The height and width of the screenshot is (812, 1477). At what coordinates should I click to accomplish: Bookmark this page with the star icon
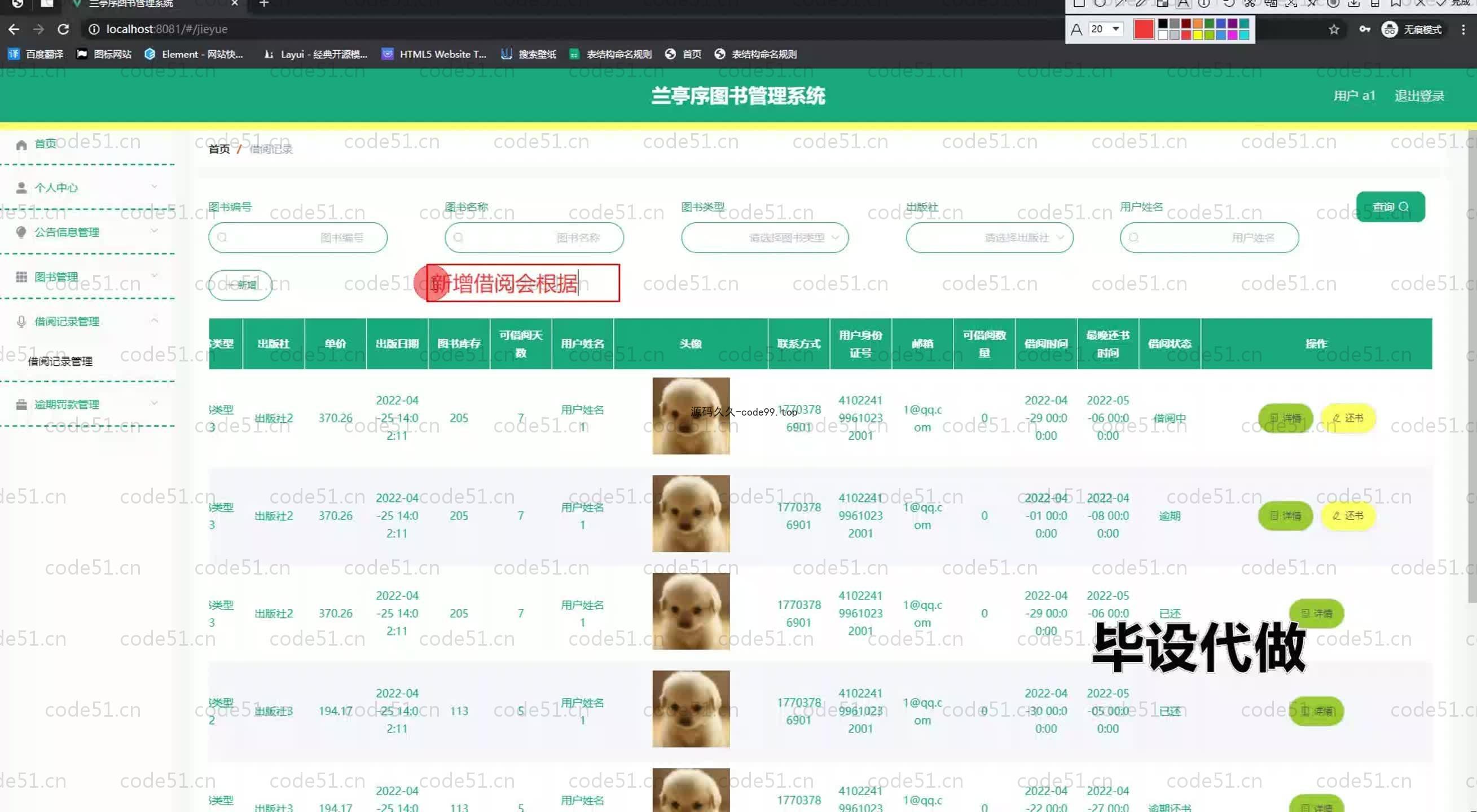[x=1334, y=29]
